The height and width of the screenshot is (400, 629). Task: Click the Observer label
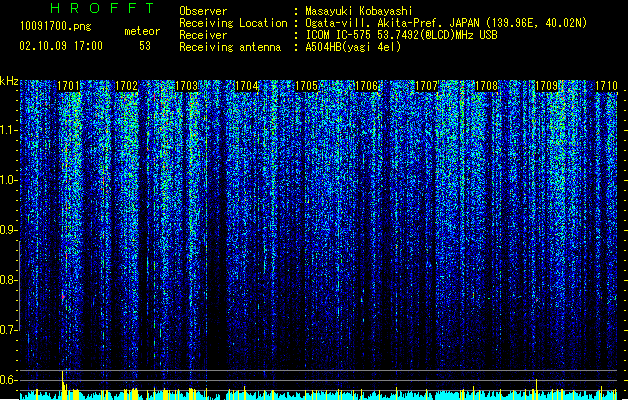203,11
